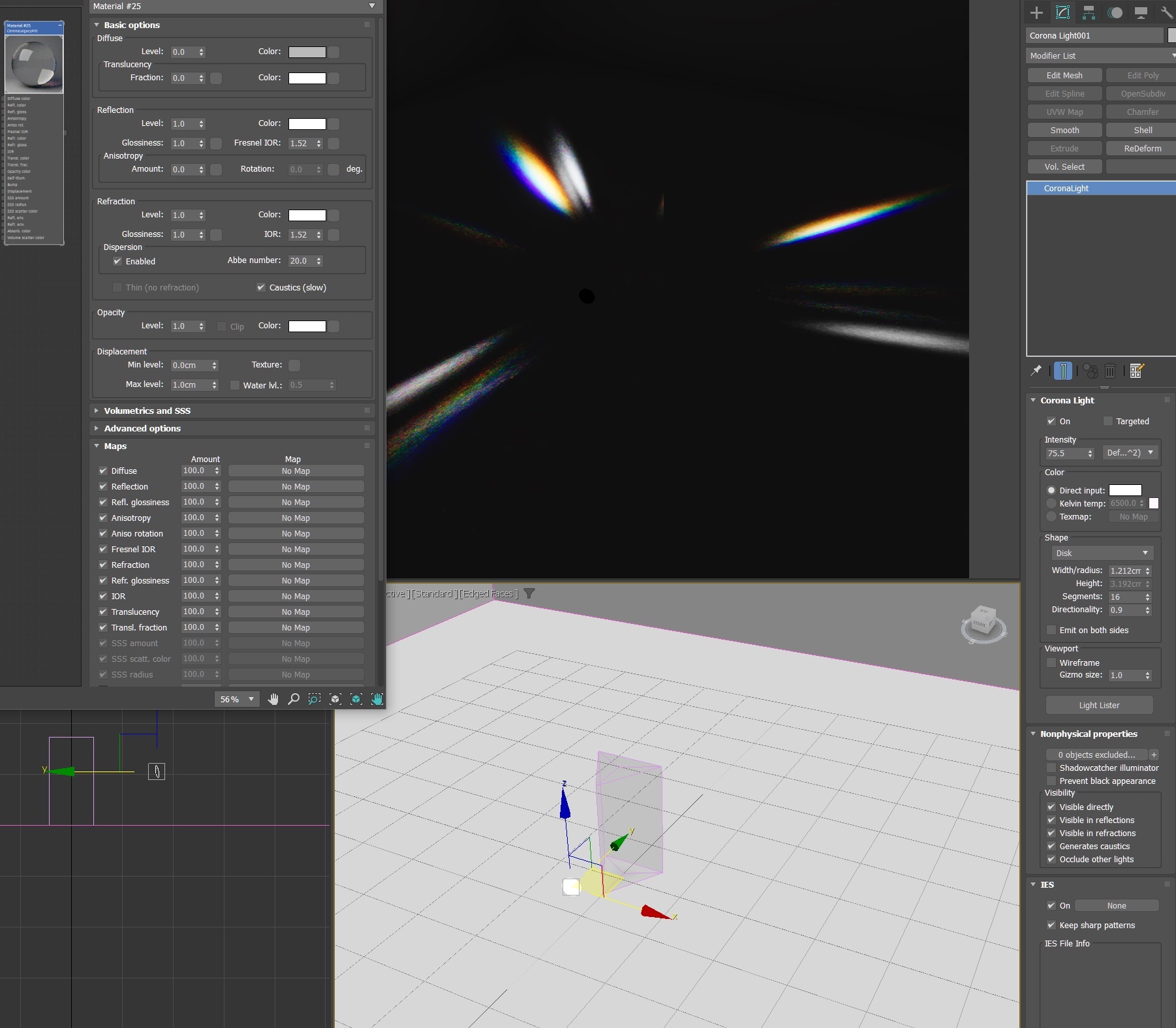Activate the Zoom Region tool
The width and height of the screenshot is (1176, 1028).
coord(315,699)
